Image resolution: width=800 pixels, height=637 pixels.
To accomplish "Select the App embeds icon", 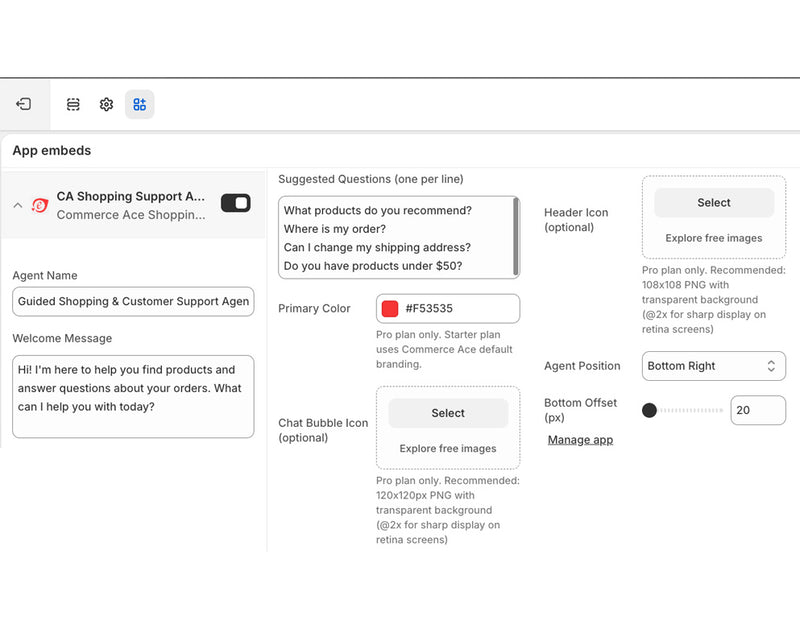I will click(139, 105).
